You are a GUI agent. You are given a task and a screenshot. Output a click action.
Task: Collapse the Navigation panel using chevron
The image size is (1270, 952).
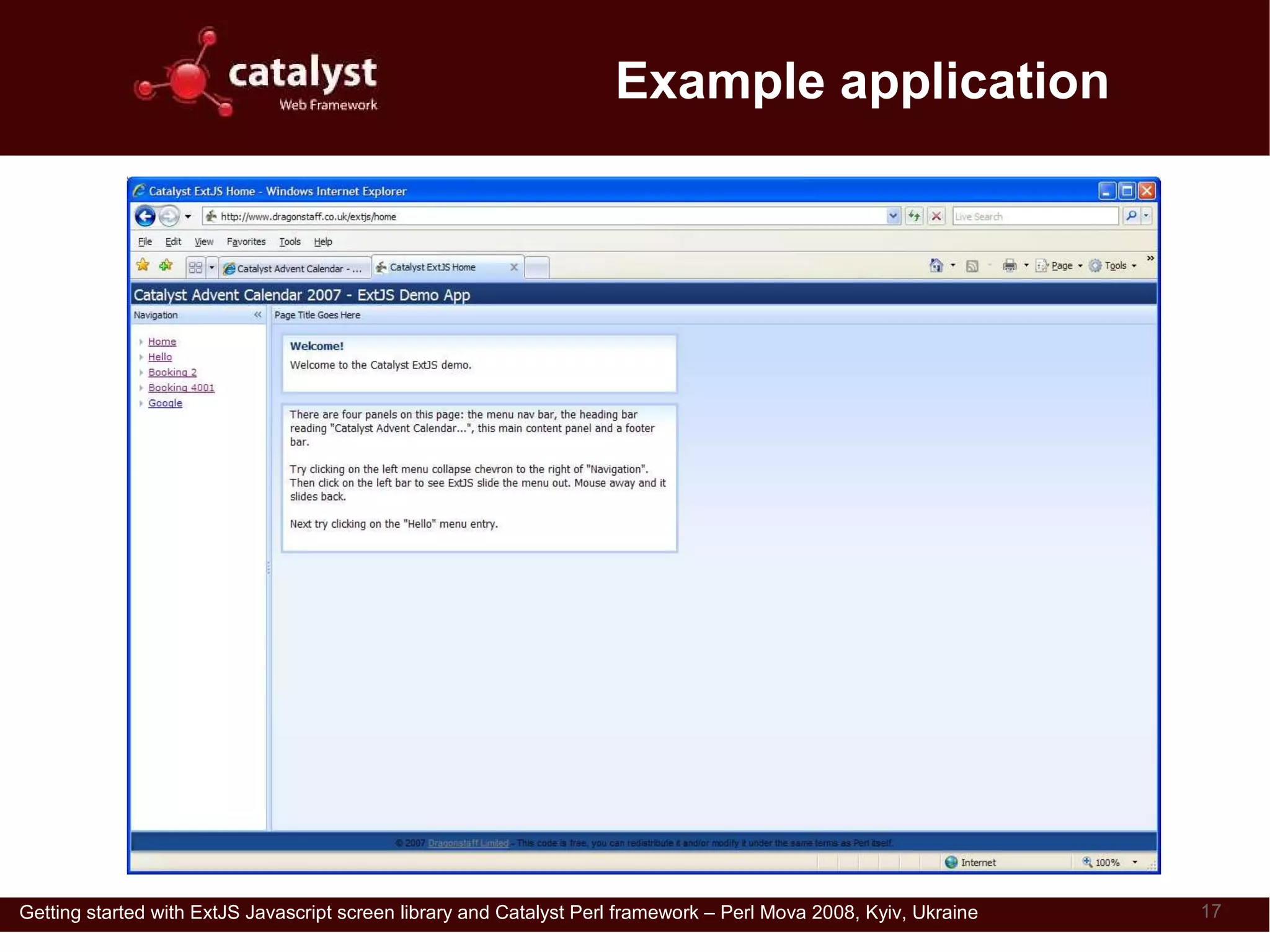click(257, 315)
